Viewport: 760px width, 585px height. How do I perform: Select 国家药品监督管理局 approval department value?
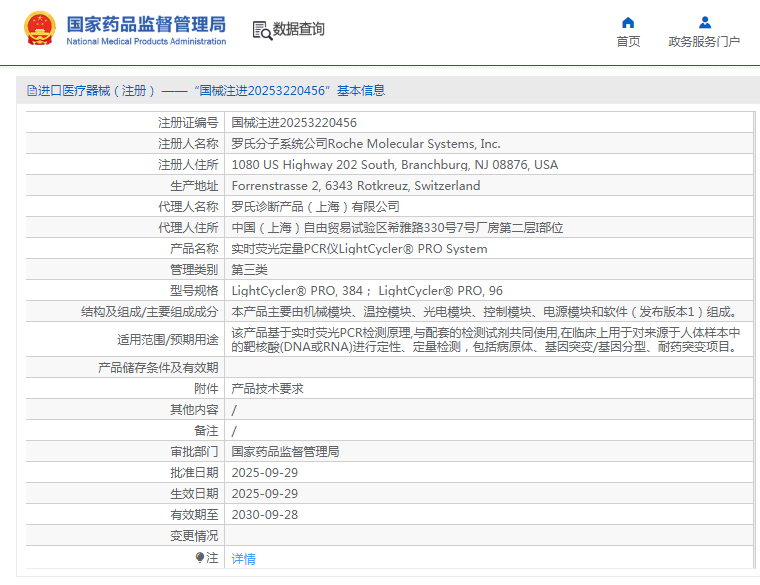pos(285,452)
